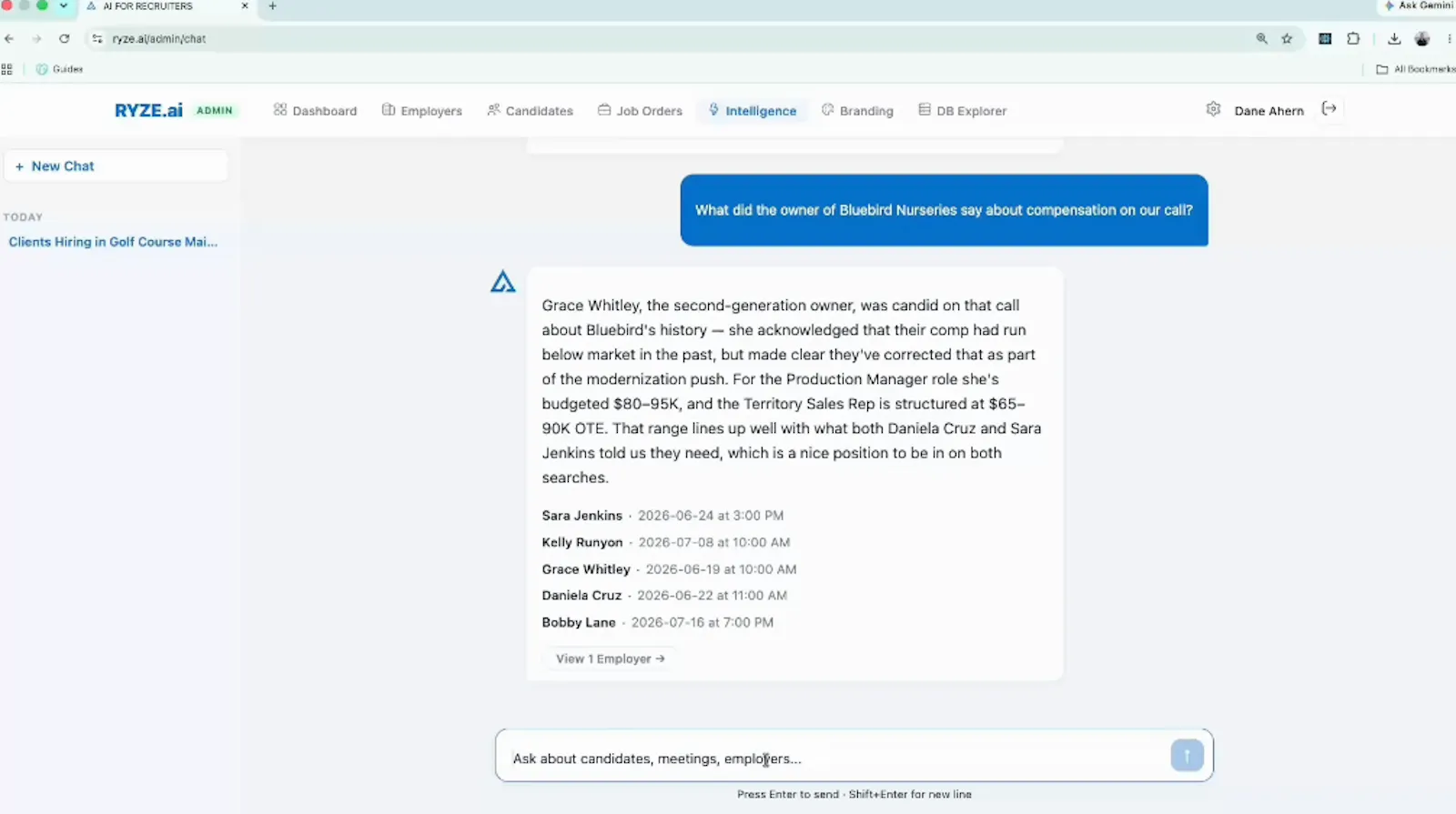Viewport: 1456px width, 814px height.
Task: Open a new browser tab
Action: click(272, 6)
